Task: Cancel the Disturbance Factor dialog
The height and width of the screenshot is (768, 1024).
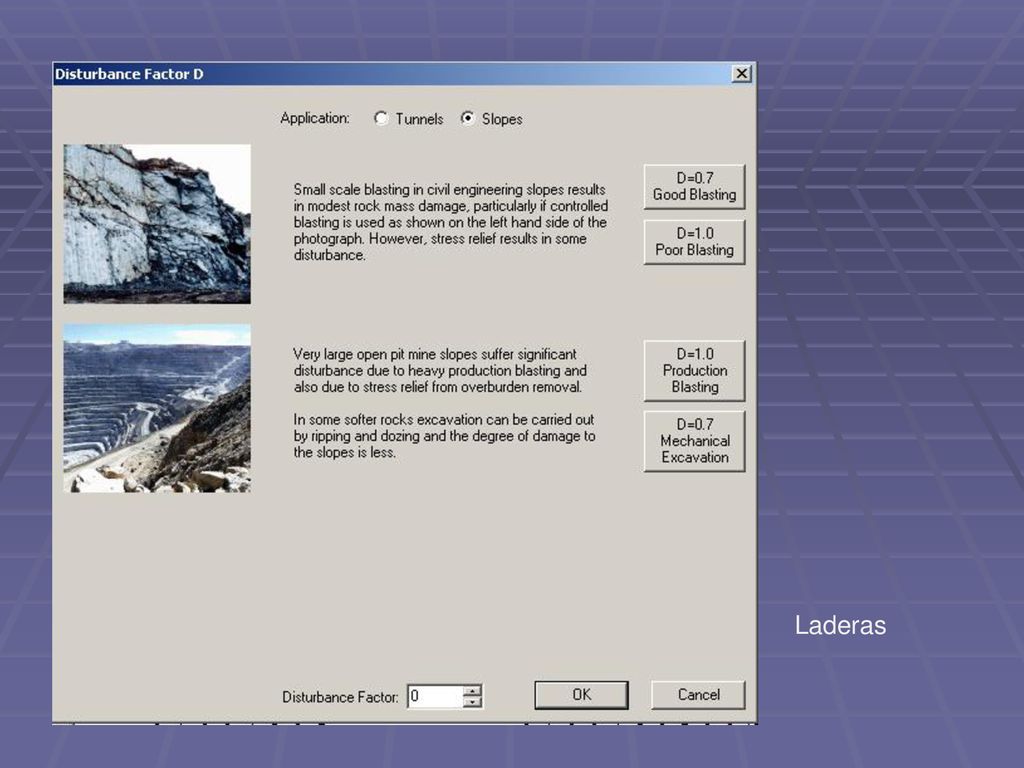Action: point(698,695)
